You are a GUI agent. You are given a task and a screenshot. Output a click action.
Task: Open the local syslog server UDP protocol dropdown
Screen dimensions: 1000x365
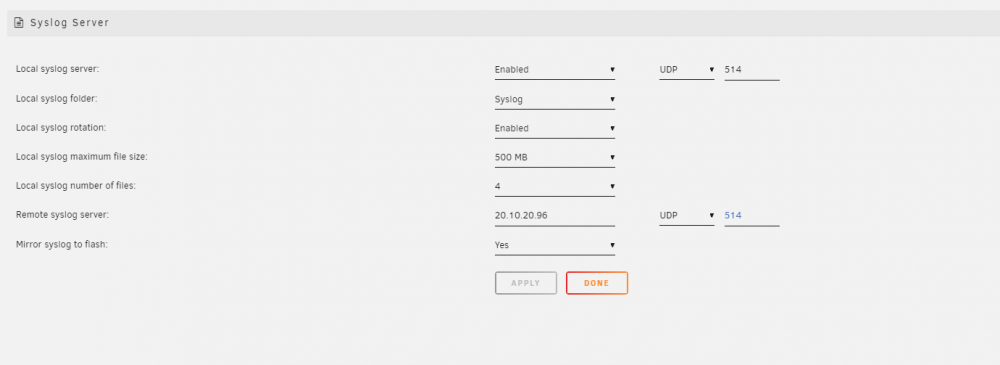click(x=687, y=70)
